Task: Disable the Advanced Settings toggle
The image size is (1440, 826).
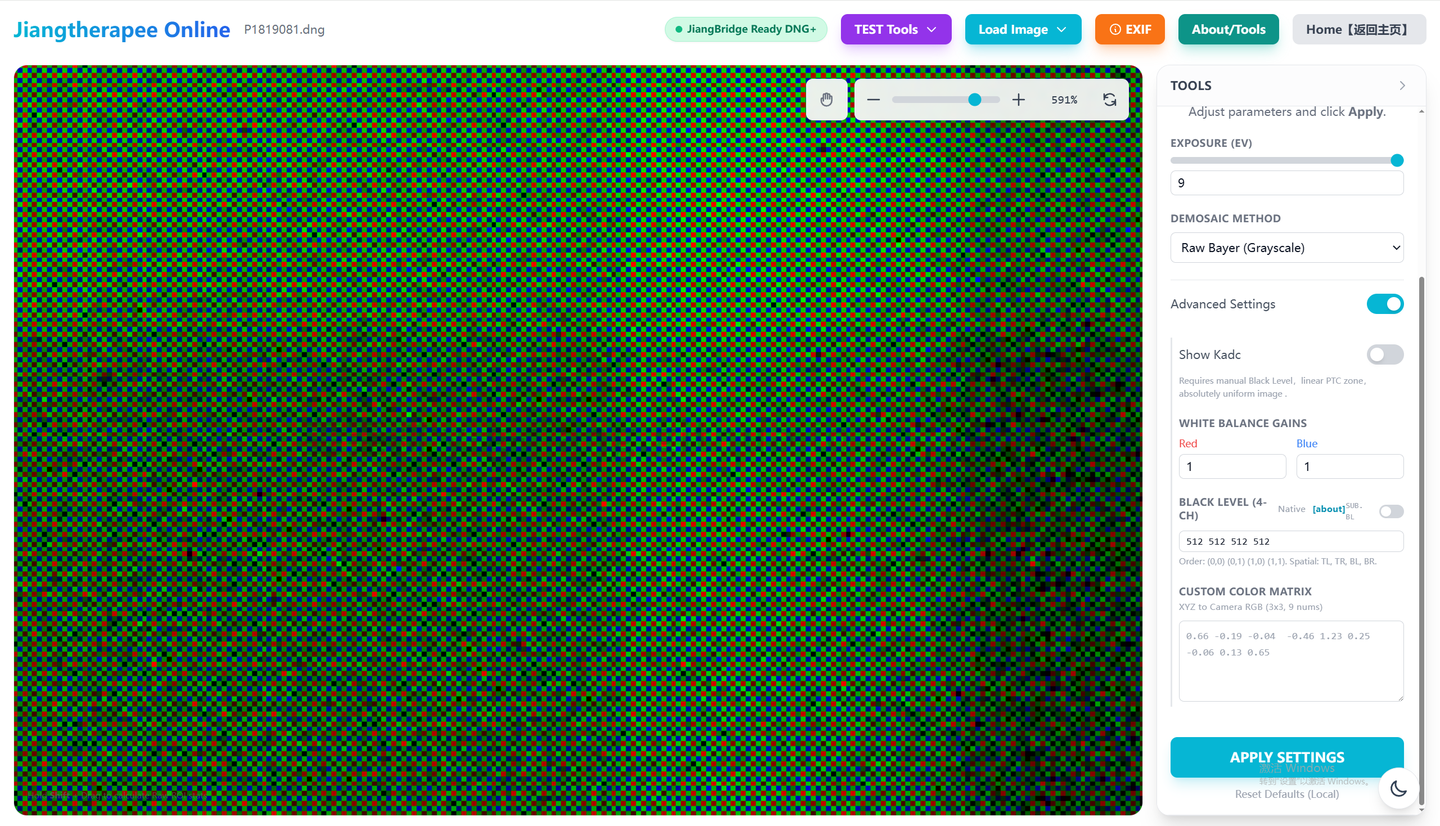Action: [x=1385, y=303]
